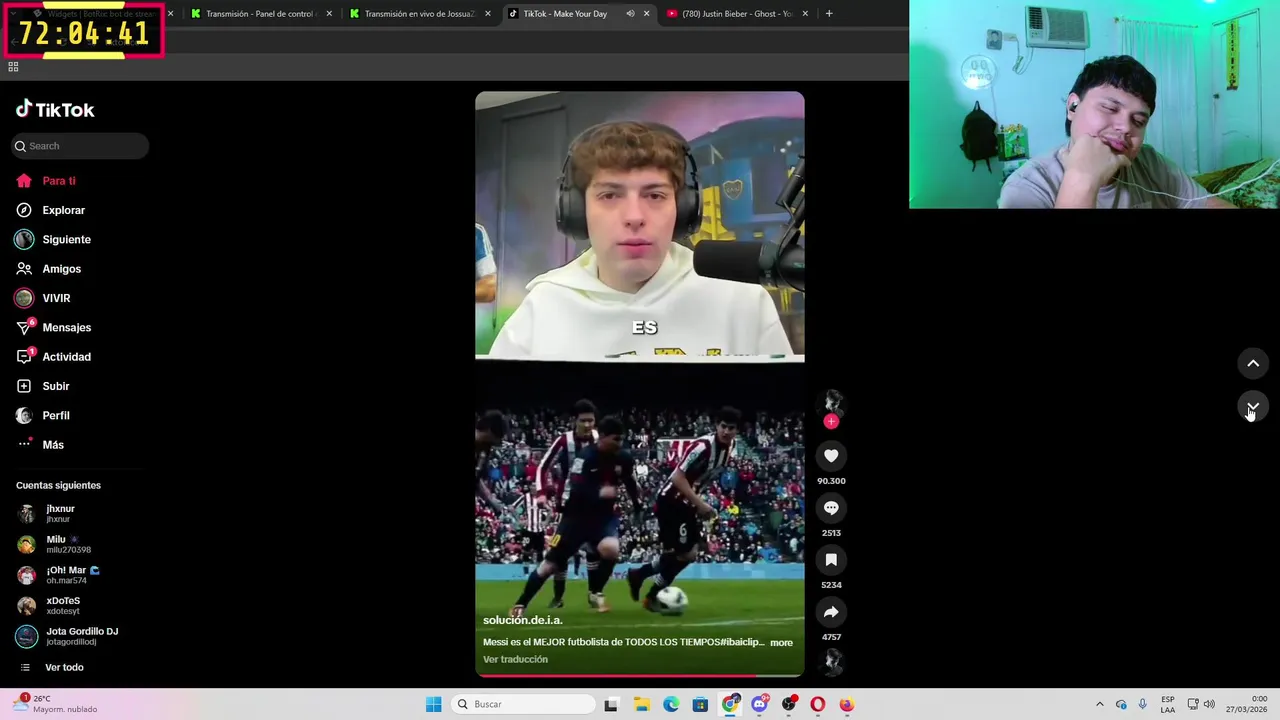Open the video creator's avatar

tap(831, 402)
